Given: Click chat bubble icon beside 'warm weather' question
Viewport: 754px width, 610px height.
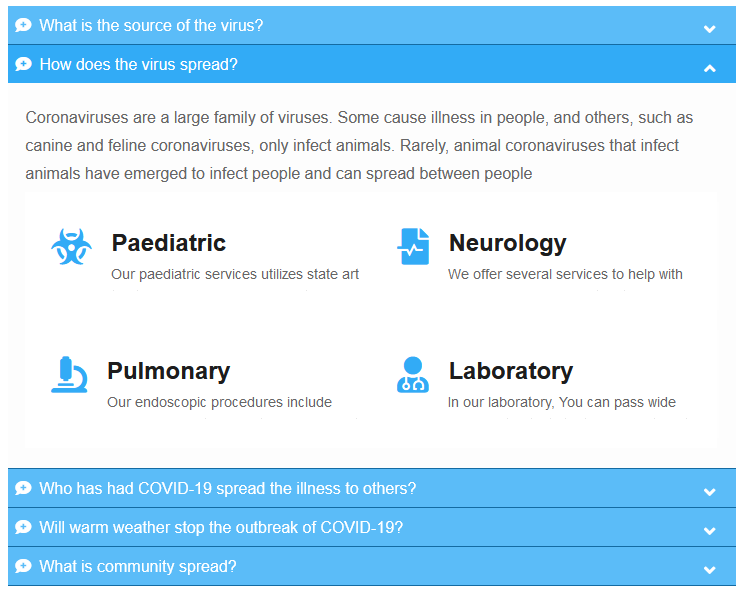Looking at the screenshot, I should 23,528.
